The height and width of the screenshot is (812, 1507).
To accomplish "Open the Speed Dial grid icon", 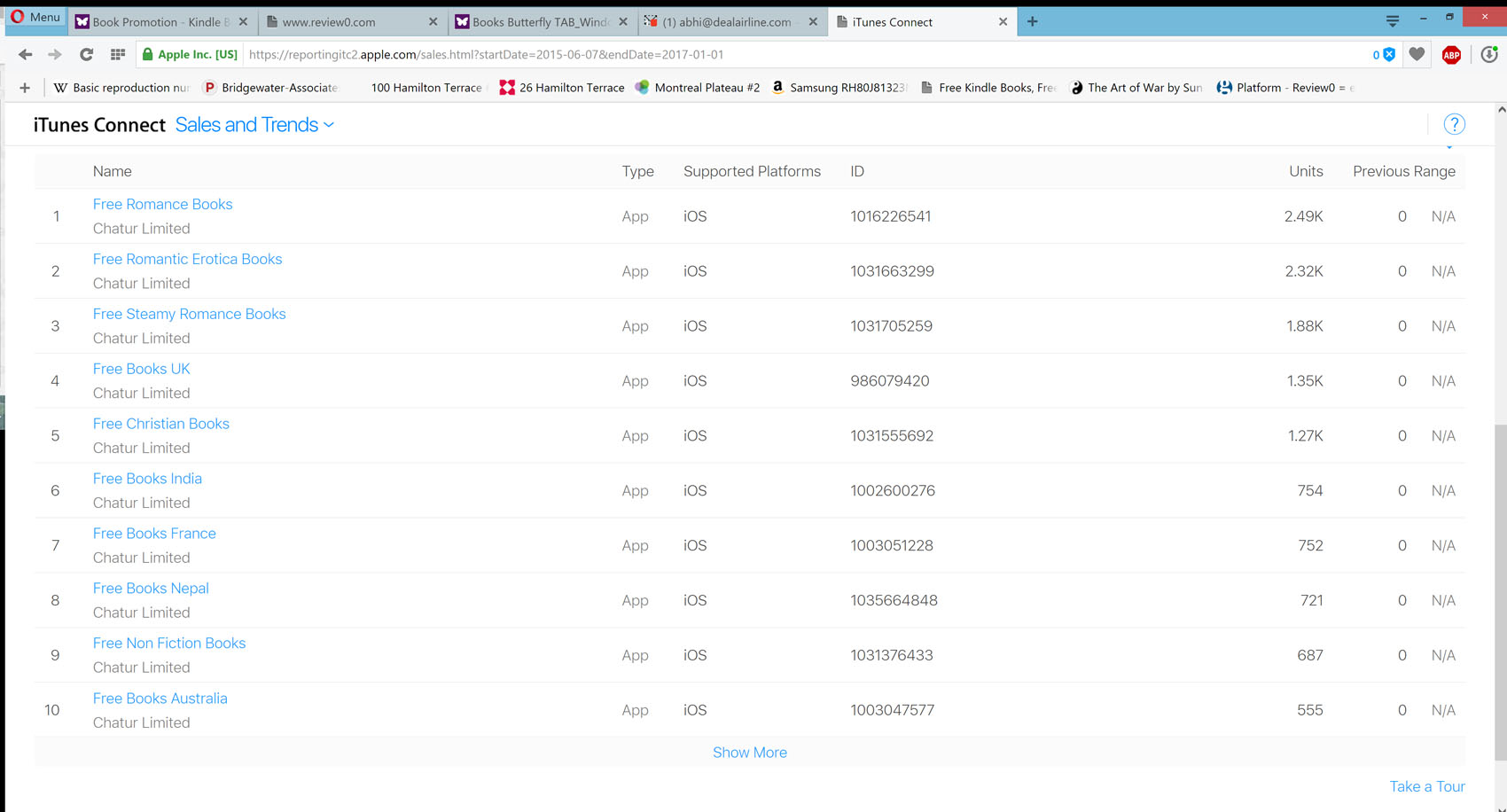I will [117, 55].
